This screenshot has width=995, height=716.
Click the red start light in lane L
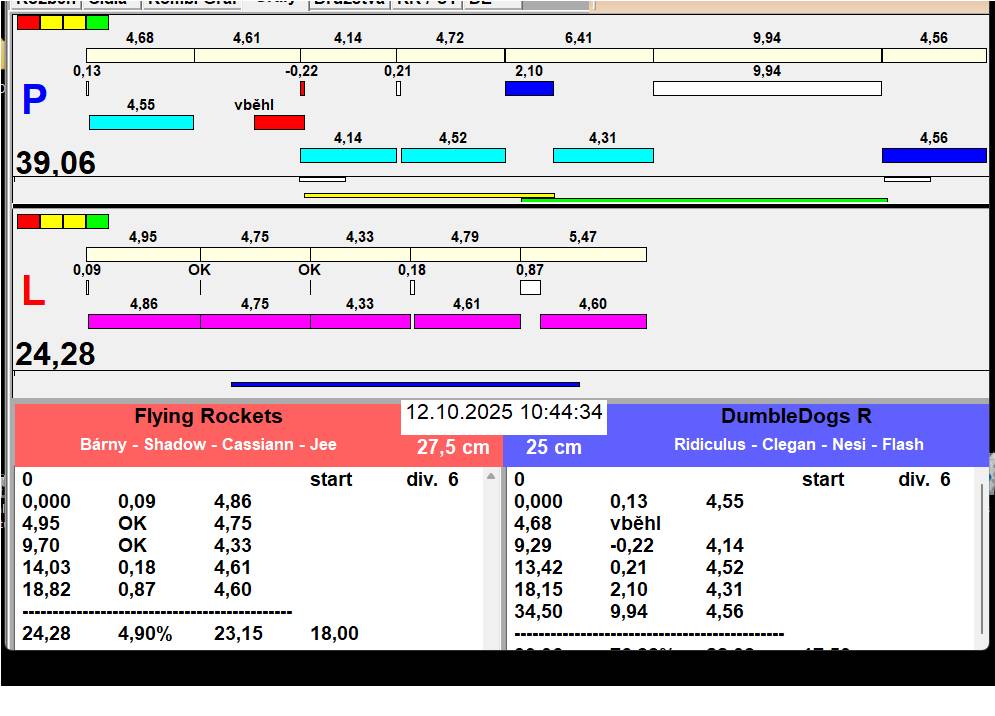point(28,221)
